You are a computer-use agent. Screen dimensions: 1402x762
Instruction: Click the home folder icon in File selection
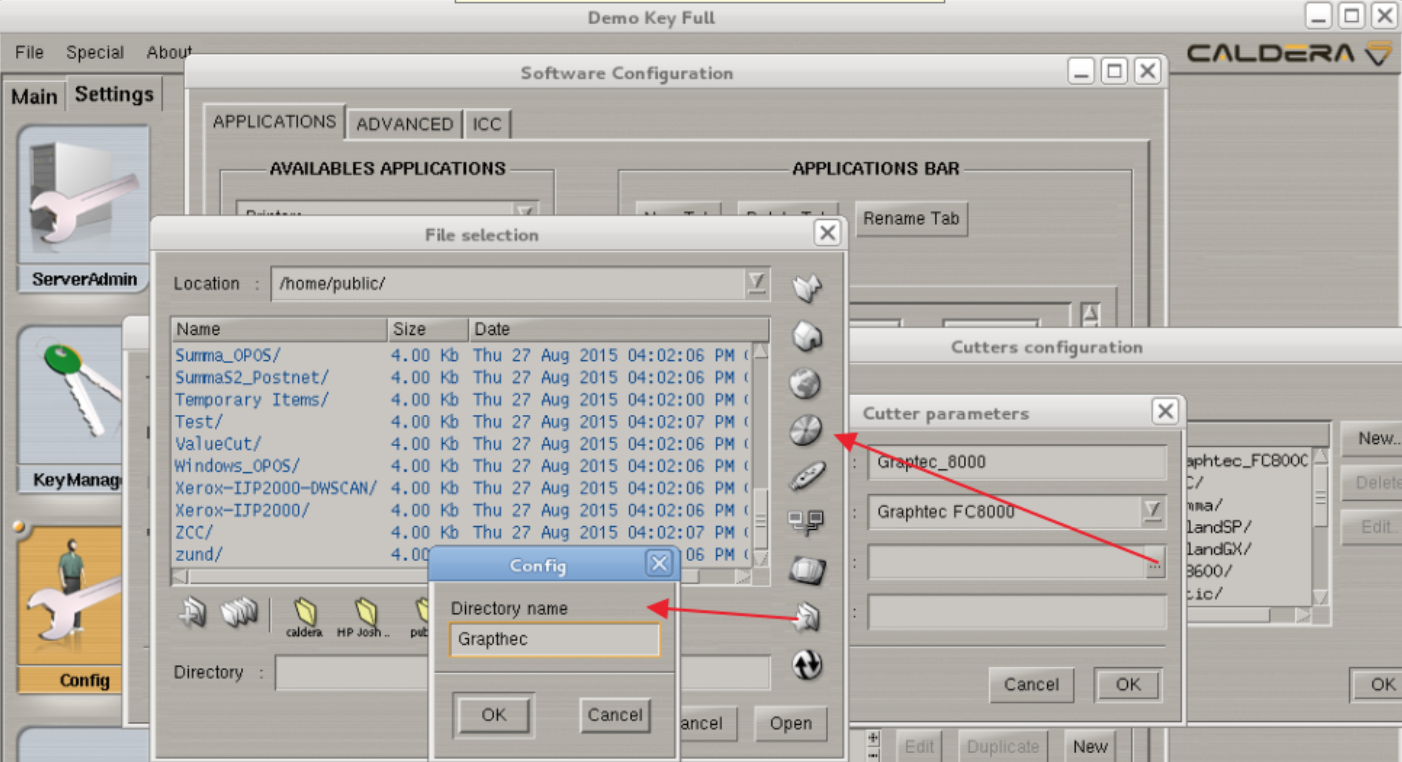click(x=807, y=336)
